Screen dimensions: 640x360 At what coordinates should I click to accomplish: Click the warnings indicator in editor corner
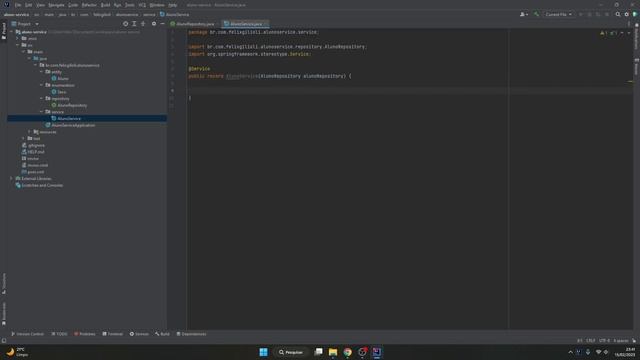[604, 33]
